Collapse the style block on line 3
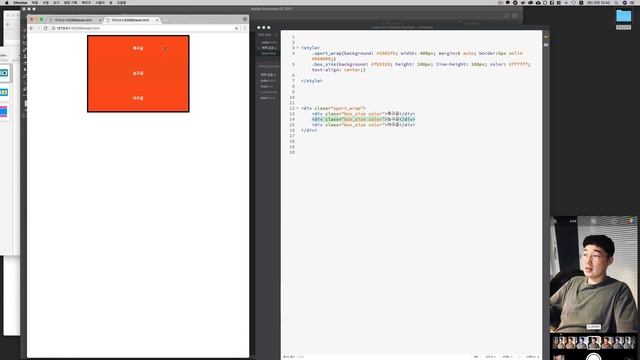 tap(297, 48)
